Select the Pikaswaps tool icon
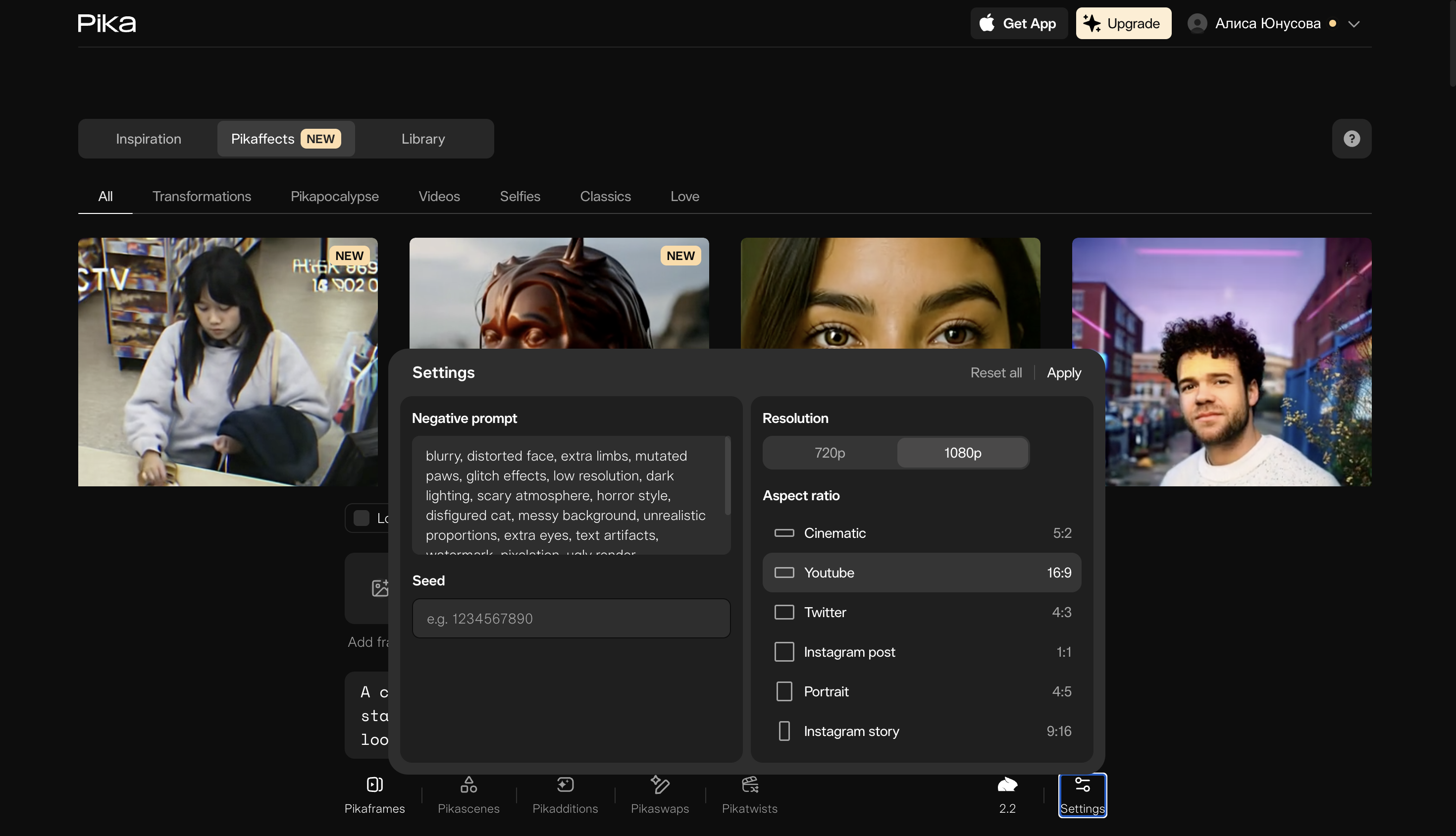 (x=660, y=784)
